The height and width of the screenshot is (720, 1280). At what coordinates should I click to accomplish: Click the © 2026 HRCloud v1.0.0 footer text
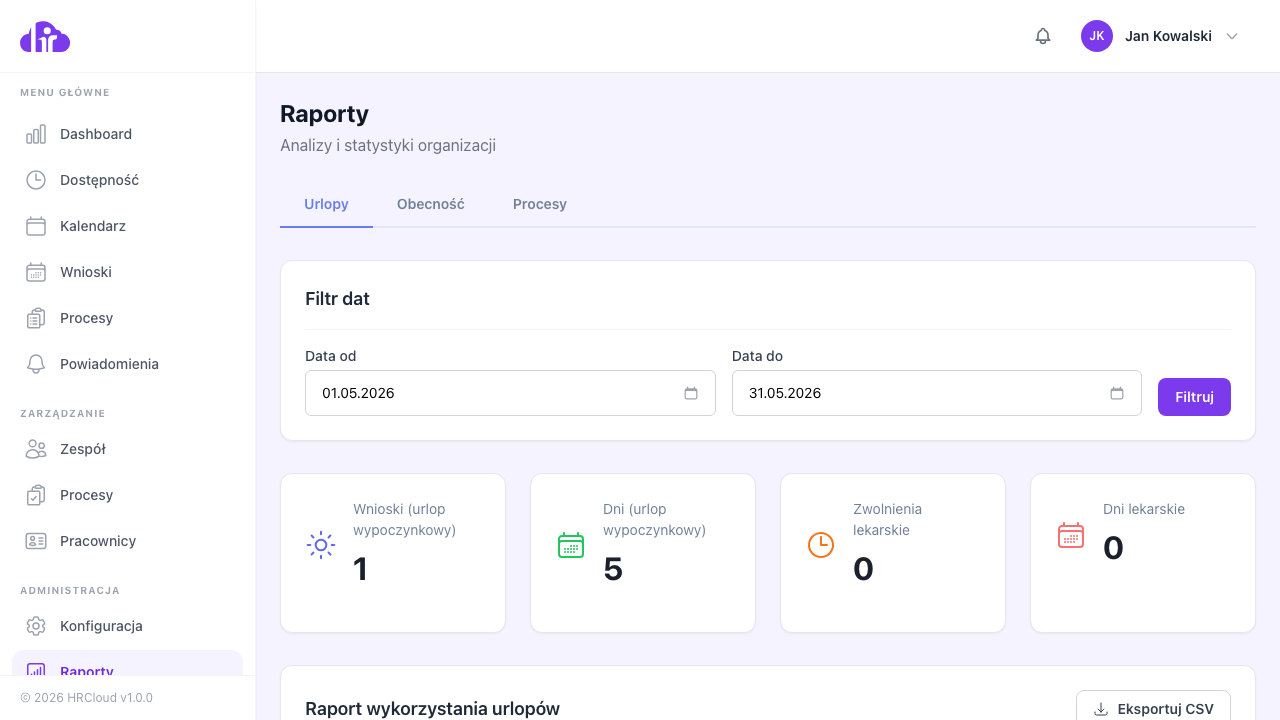[86, 698]
